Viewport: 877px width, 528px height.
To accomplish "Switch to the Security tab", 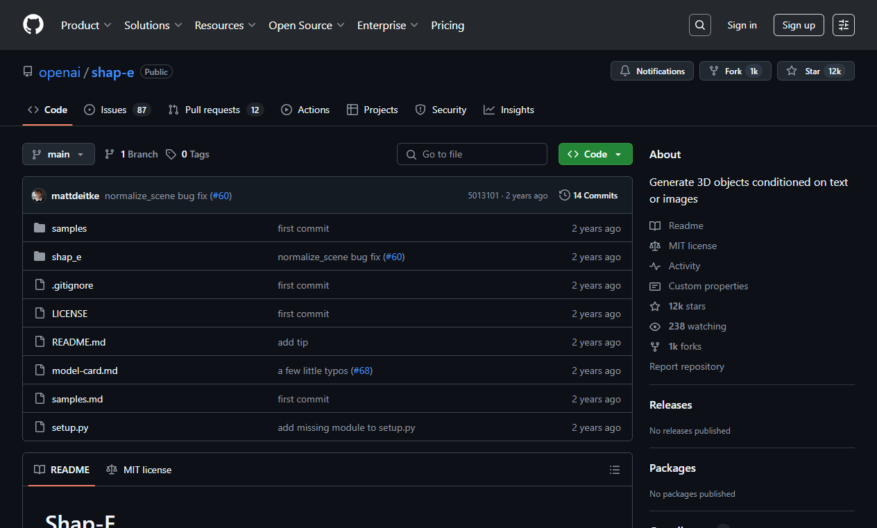I will point(441,110).
